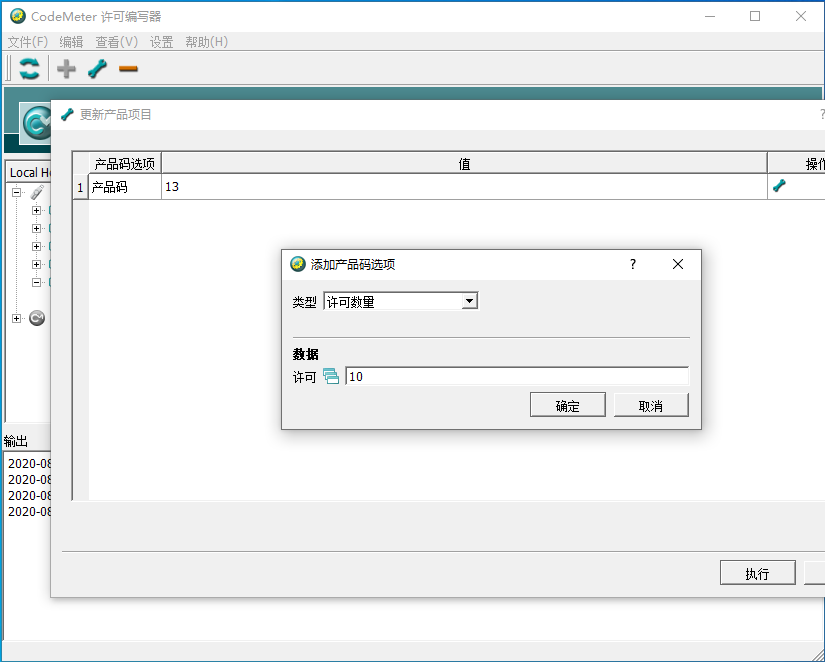Click the 许可 input field containing 10

coord(517,376)
